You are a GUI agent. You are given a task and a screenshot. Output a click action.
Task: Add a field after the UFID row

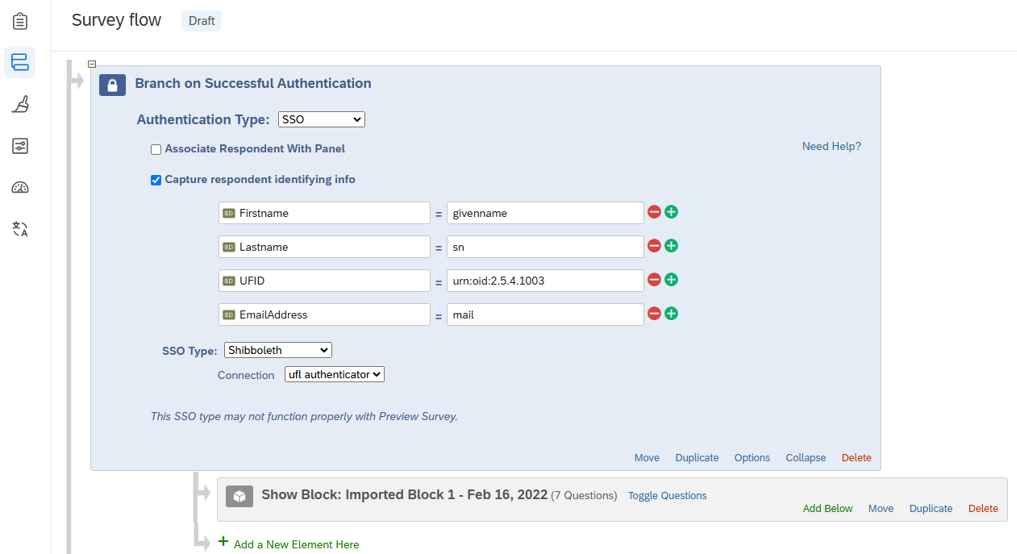tap(671, 280)
